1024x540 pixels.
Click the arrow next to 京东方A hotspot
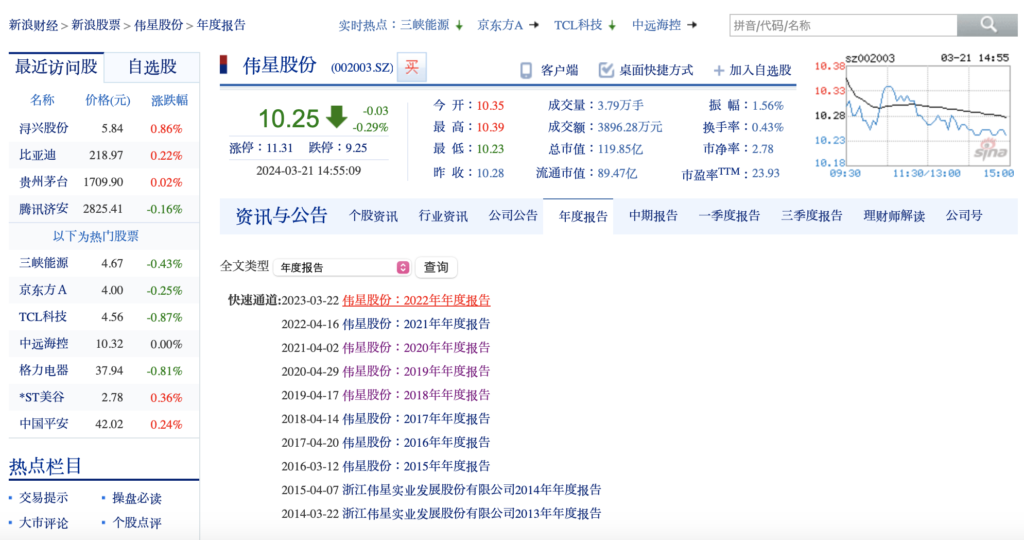[534, 25]
